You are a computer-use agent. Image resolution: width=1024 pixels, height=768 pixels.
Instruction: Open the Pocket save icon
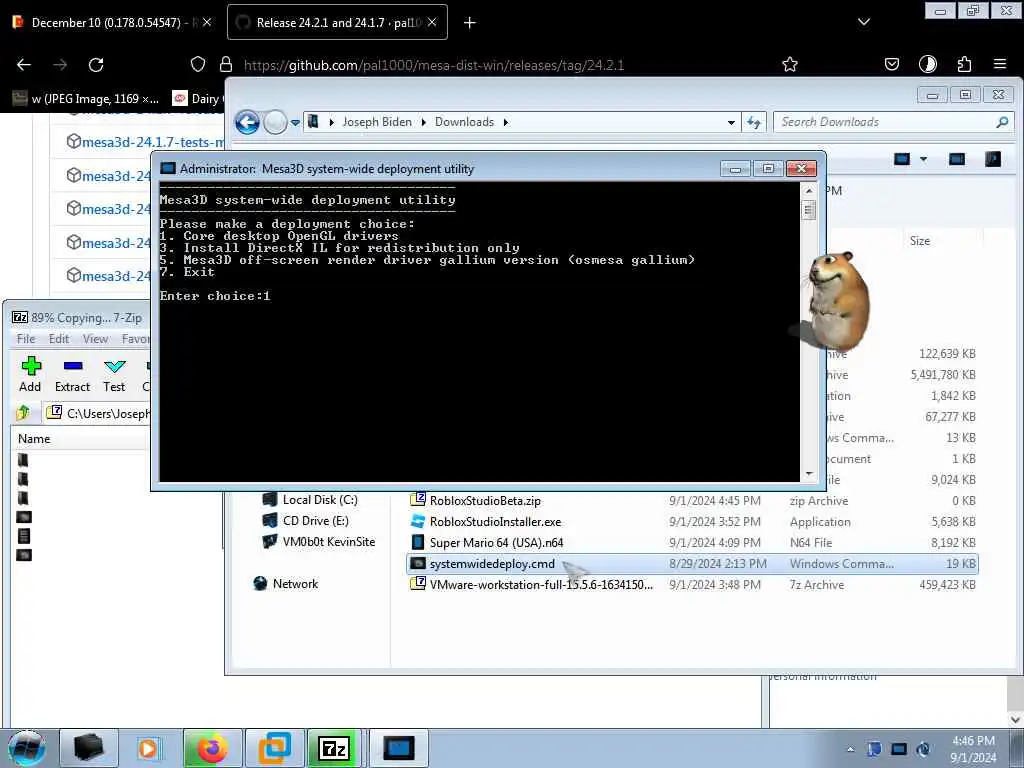click(x=891, y=64)
